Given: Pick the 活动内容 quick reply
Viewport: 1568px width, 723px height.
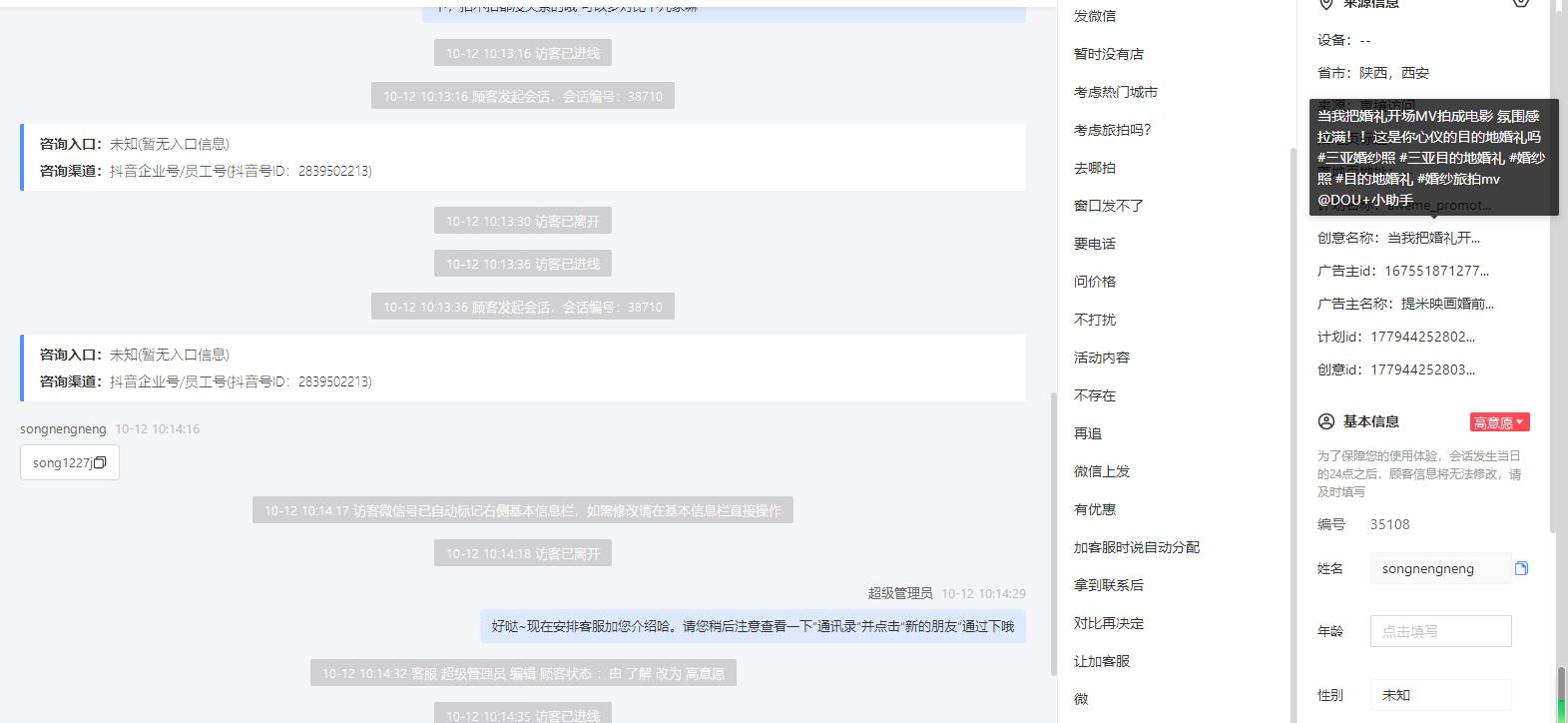Looking at the screenshot, I should (x=1102, y=358).
